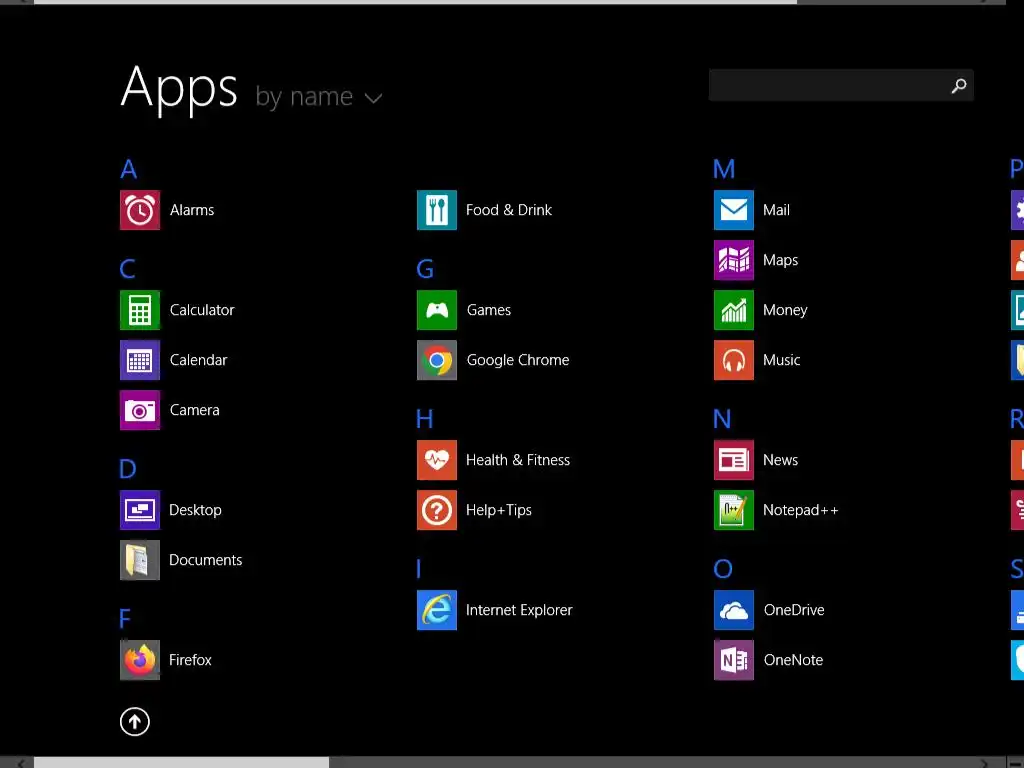Select the letter C group header
The width and height of the screenshot is (1024, 768).
[128, 269]
